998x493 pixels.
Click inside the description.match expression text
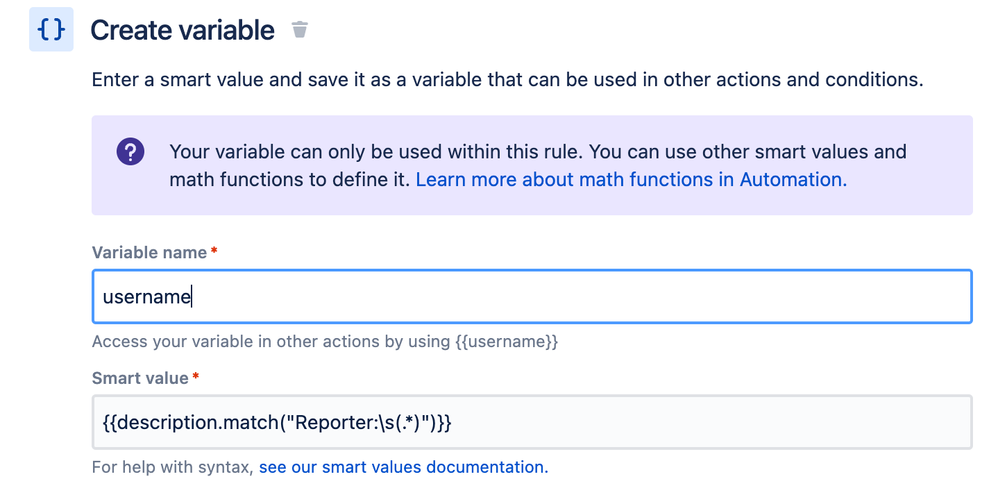[277, 422]
